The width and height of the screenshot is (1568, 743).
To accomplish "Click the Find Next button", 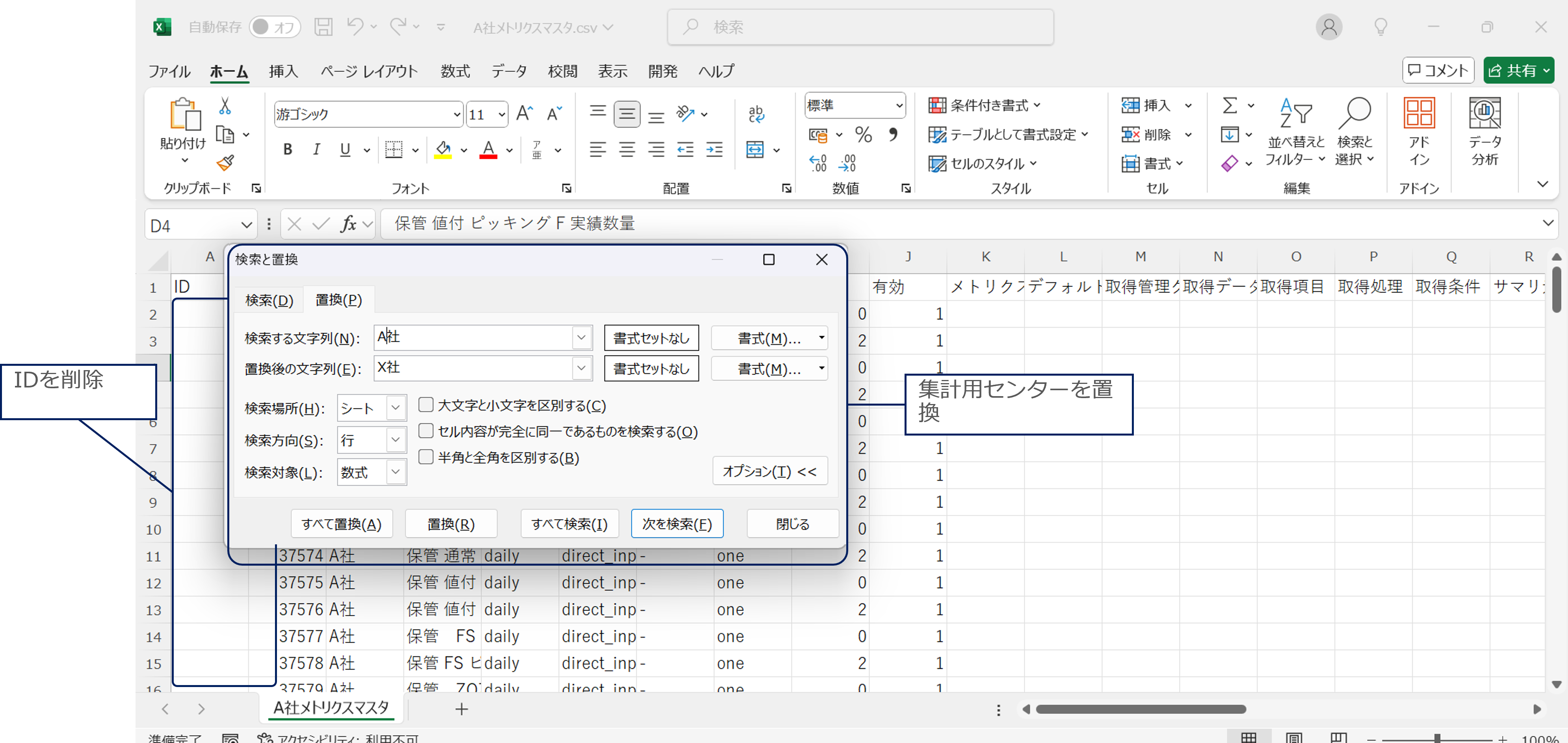I will (677, 524).
